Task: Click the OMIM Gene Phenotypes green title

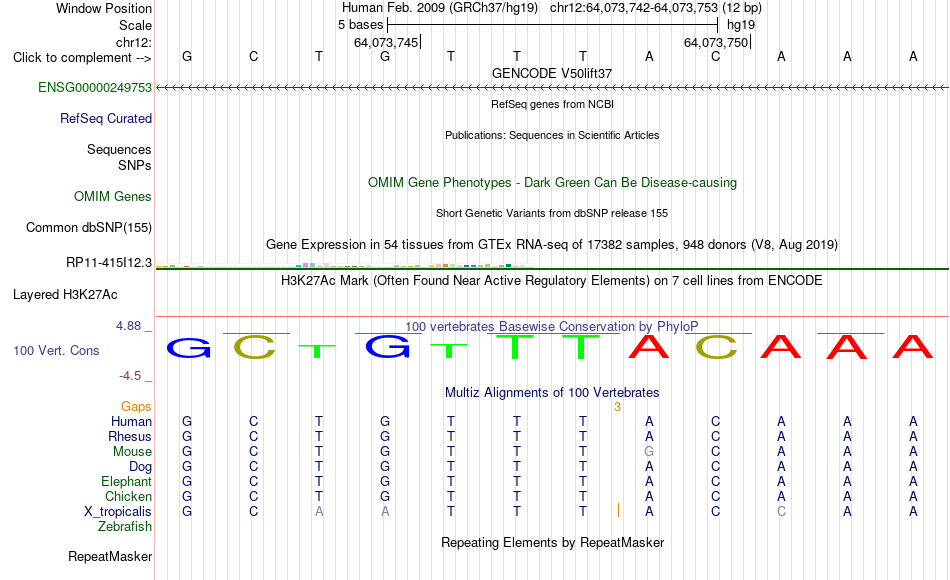Action: coord(552,182)
